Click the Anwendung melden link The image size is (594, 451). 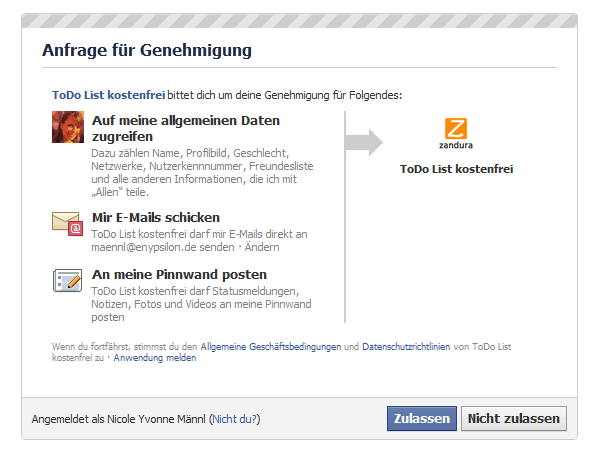[155, 358]
